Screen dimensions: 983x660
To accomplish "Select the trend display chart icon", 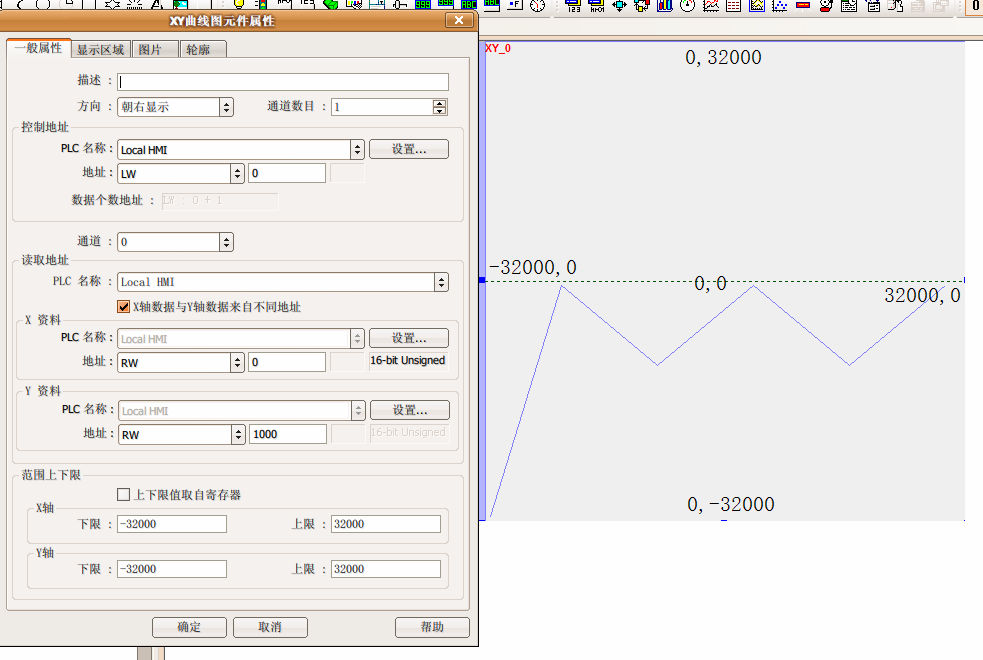I will [x=711, y=6].
